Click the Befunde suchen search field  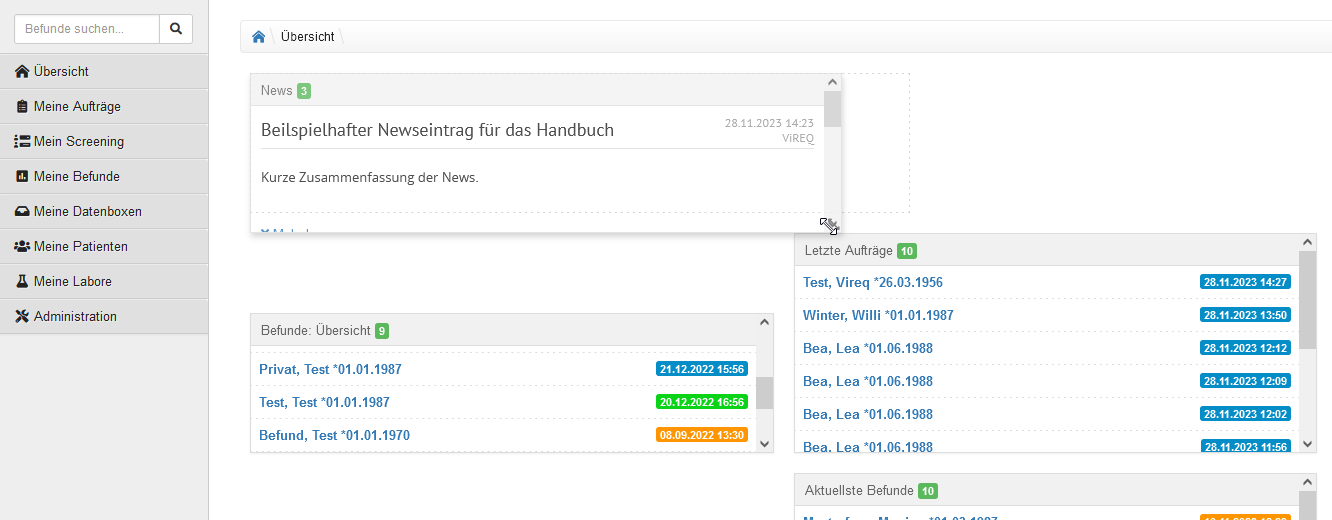(87, 29)
